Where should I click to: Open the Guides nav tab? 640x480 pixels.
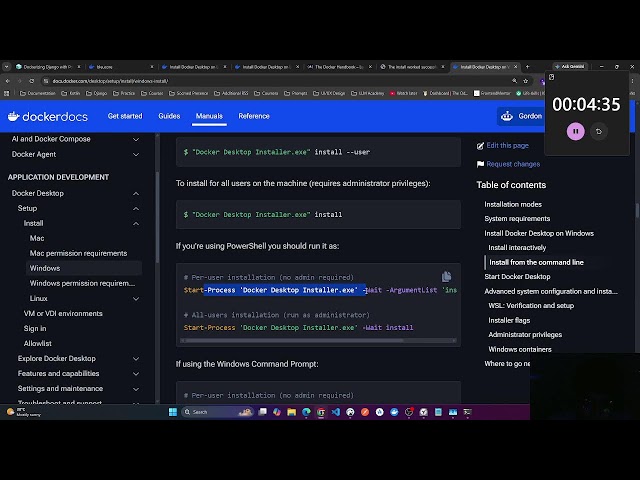(169, 116)
